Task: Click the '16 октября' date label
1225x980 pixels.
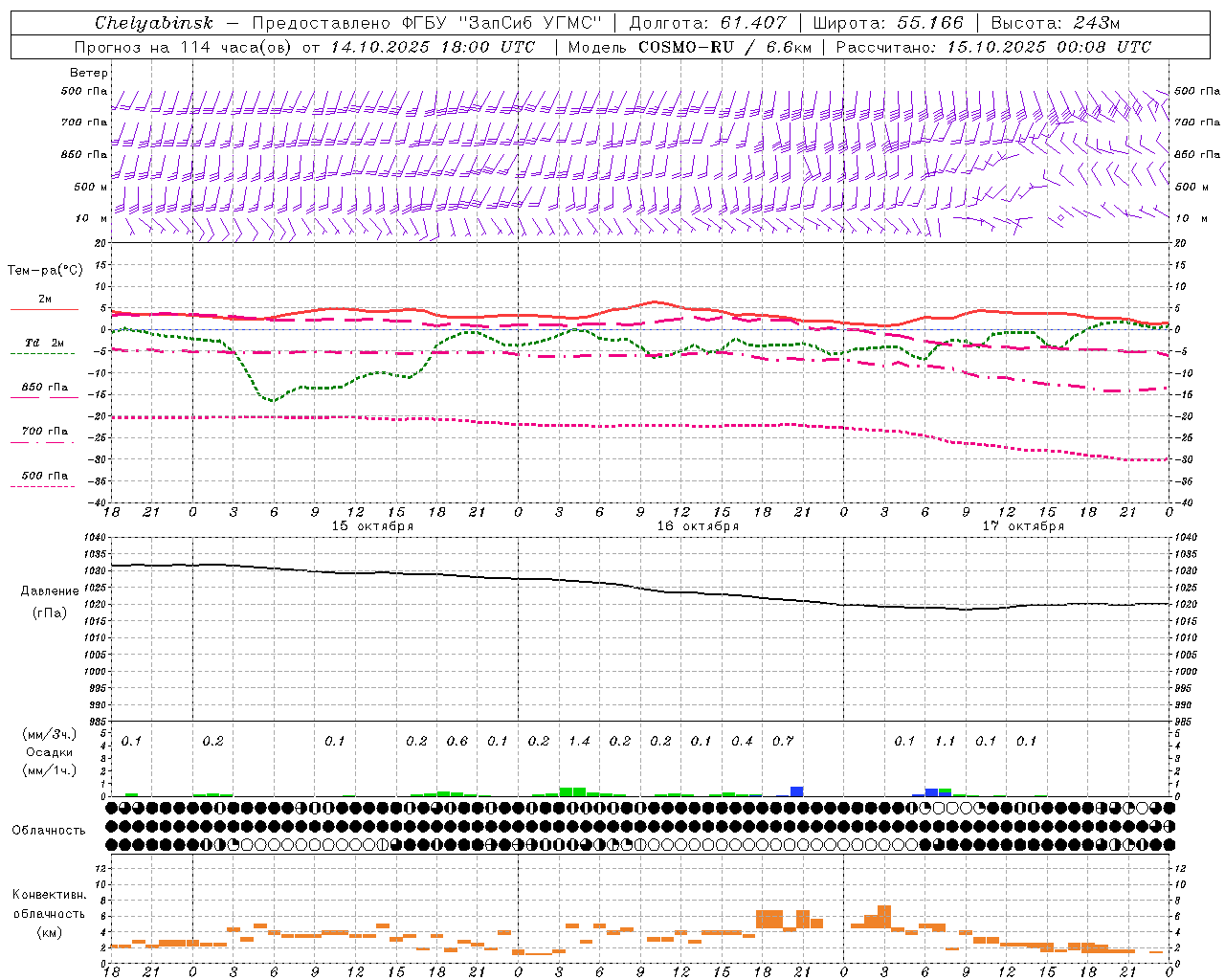Action: (x=698, y=526)
